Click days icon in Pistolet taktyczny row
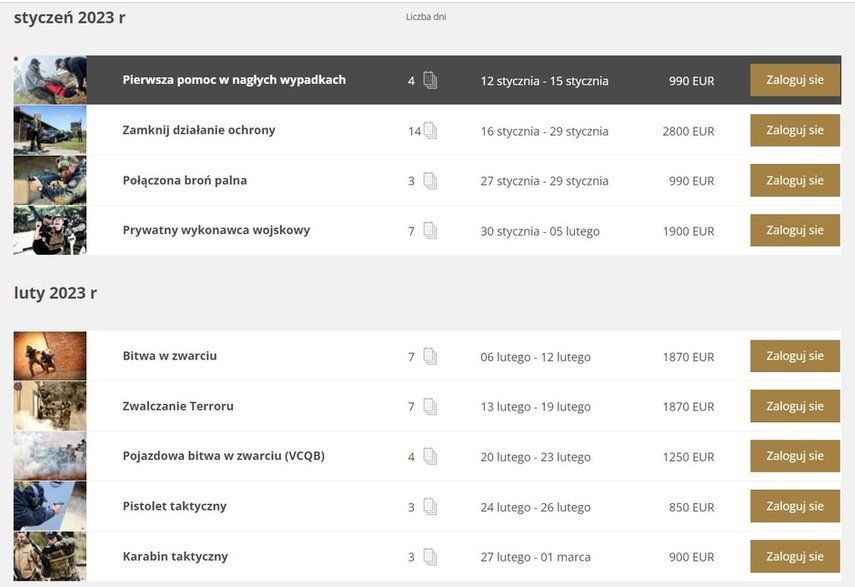The image size is (855, 587). pyautogui.click(x=430, y=507)
